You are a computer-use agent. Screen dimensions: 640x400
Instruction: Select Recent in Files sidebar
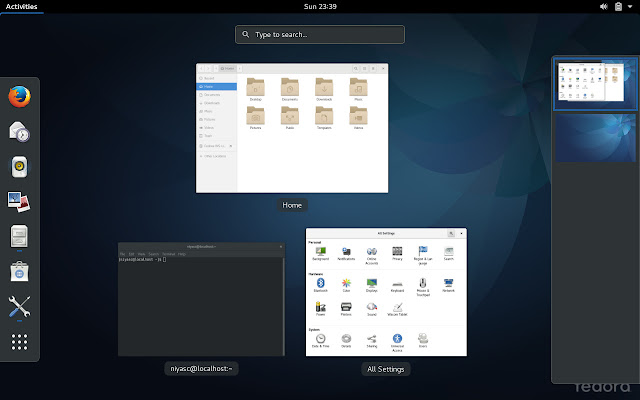[x=216, y=78]
